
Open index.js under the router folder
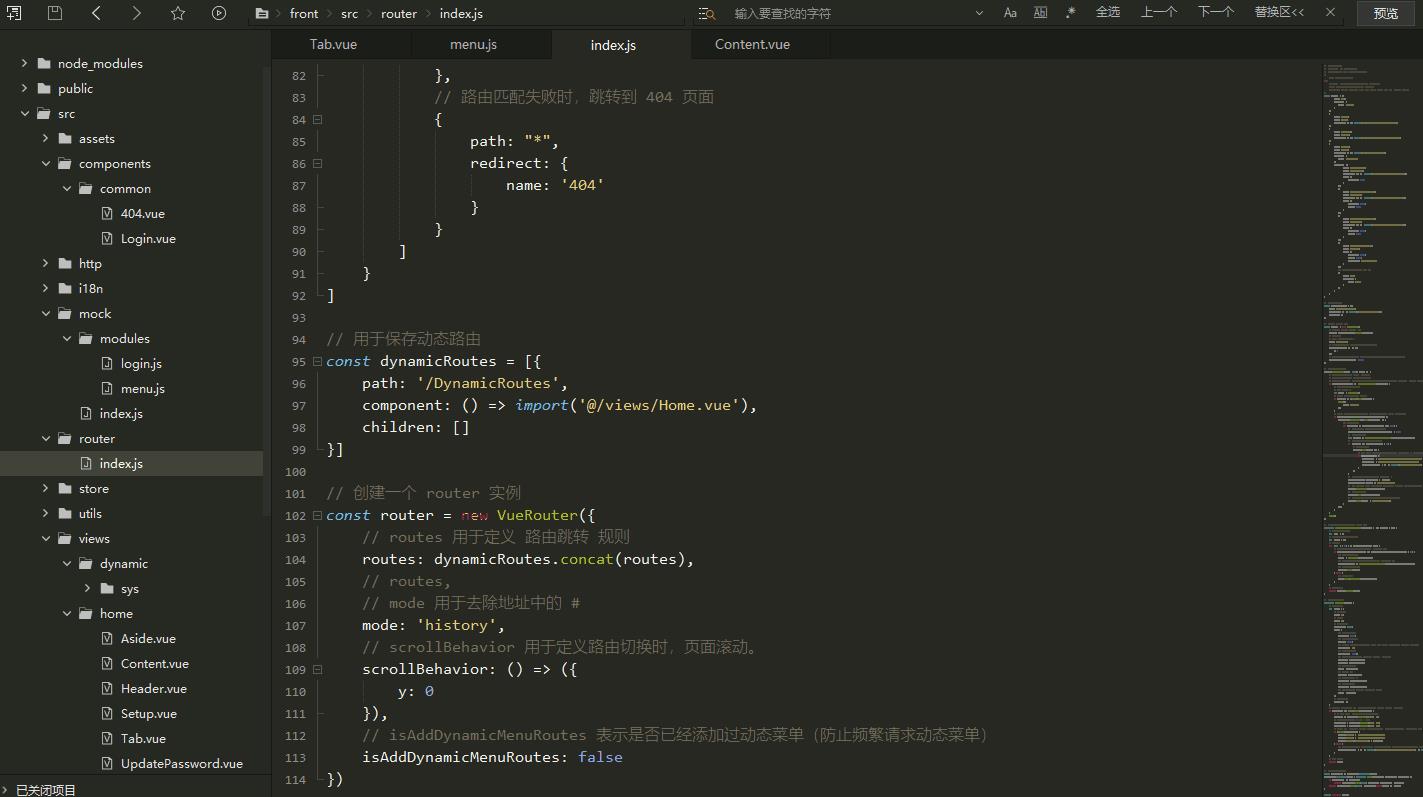(x=121, y=463)
